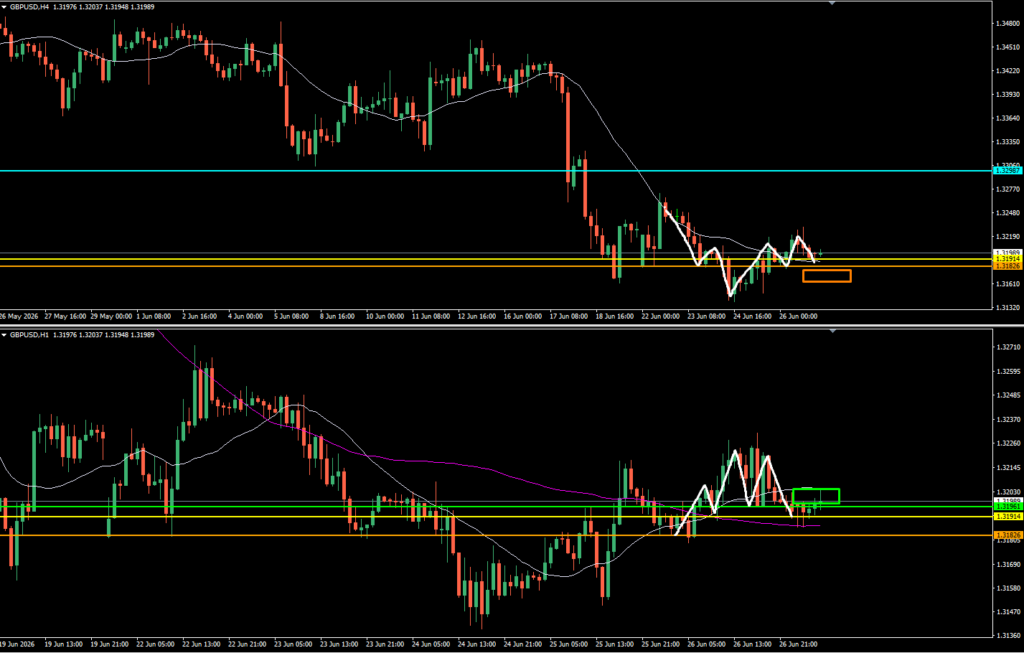Open the GBPUSD,H1 chart menu arrow
Screen dimensions: 1024x653
(x=4, y=335)
